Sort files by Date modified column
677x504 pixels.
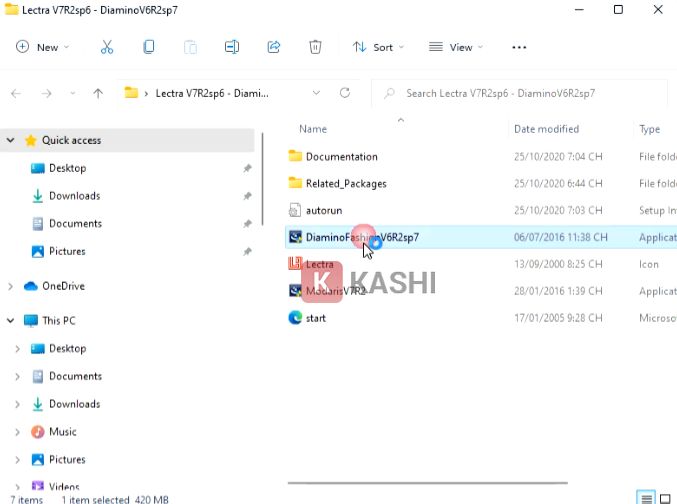tap(546, 129)
